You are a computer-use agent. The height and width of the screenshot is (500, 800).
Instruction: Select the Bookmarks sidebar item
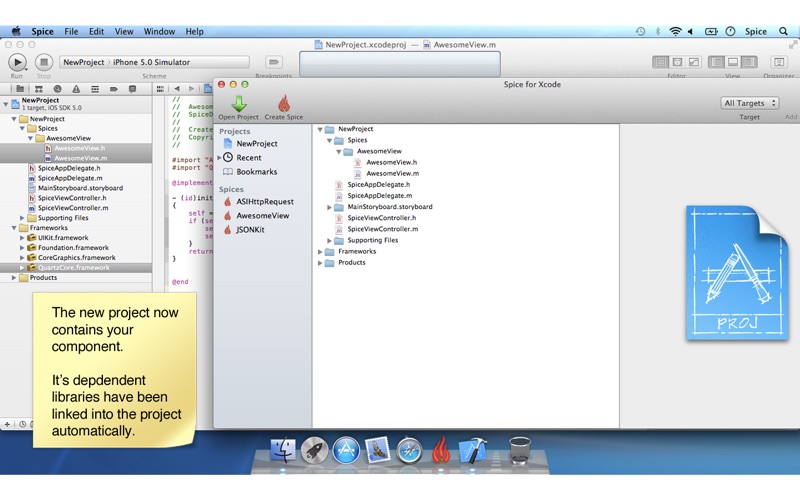[256, 172]
